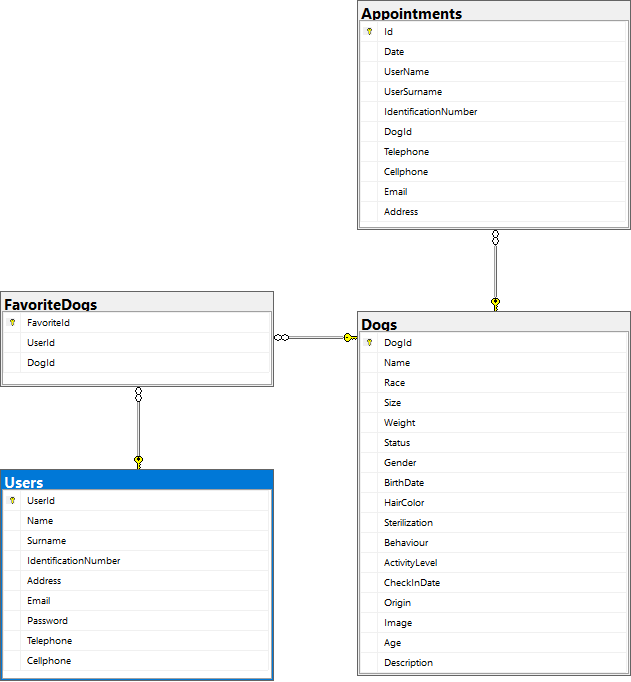Select the CheckInDate column in Dogs table

pyautogui.click(x=493, y=582)
